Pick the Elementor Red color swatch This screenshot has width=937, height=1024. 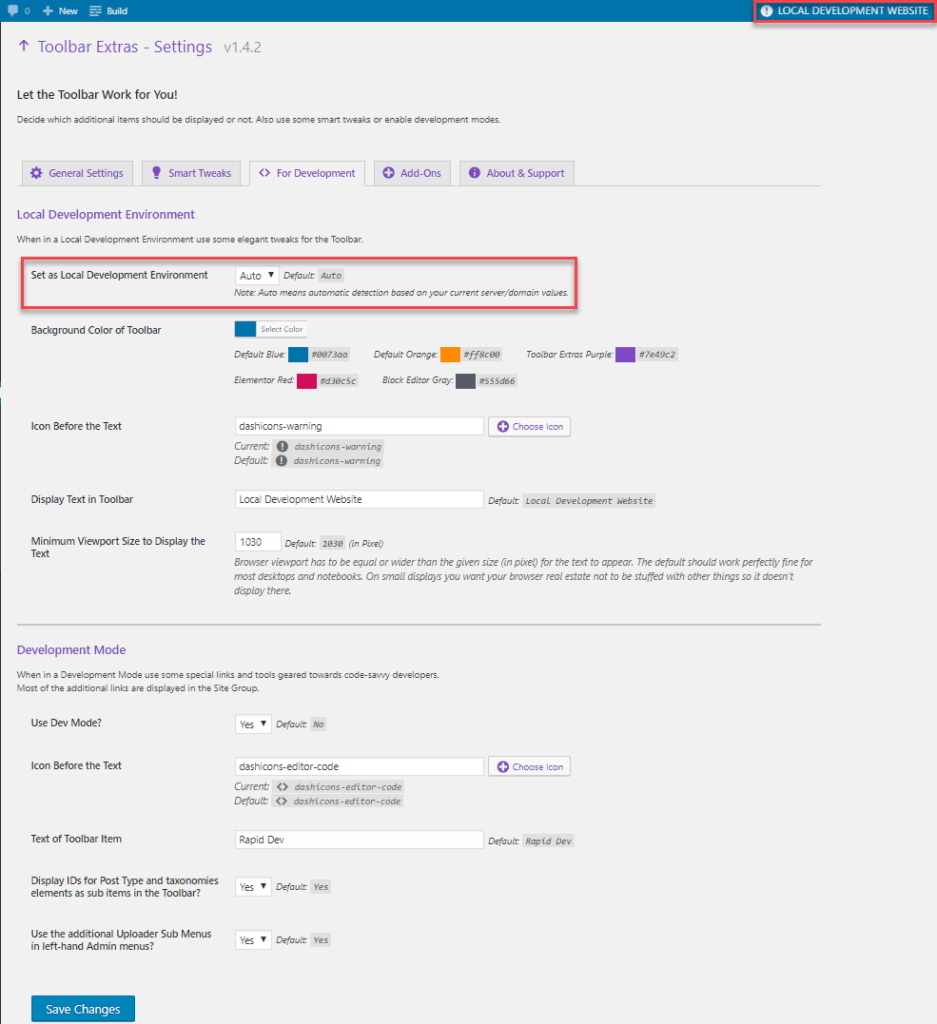[307, 381]
